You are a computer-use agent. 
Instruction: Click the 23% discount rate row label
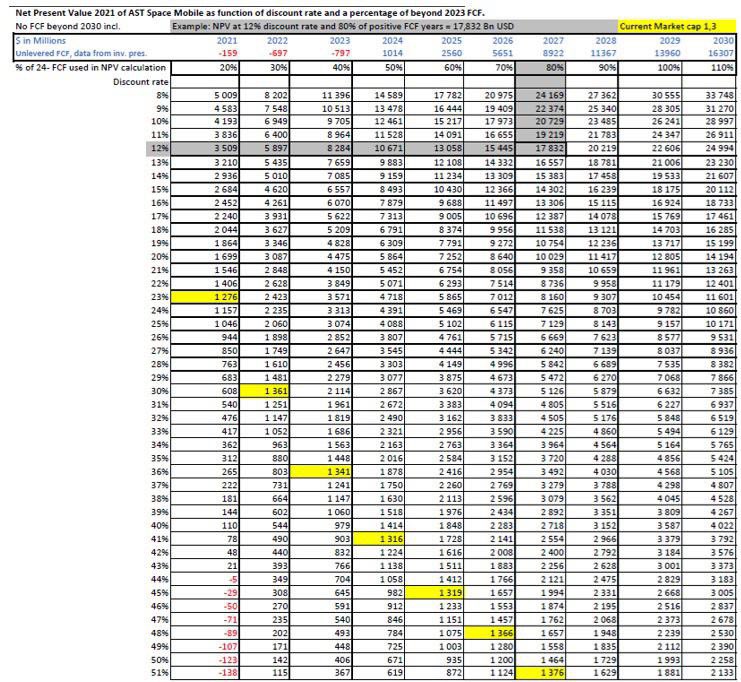pos(160,297)
